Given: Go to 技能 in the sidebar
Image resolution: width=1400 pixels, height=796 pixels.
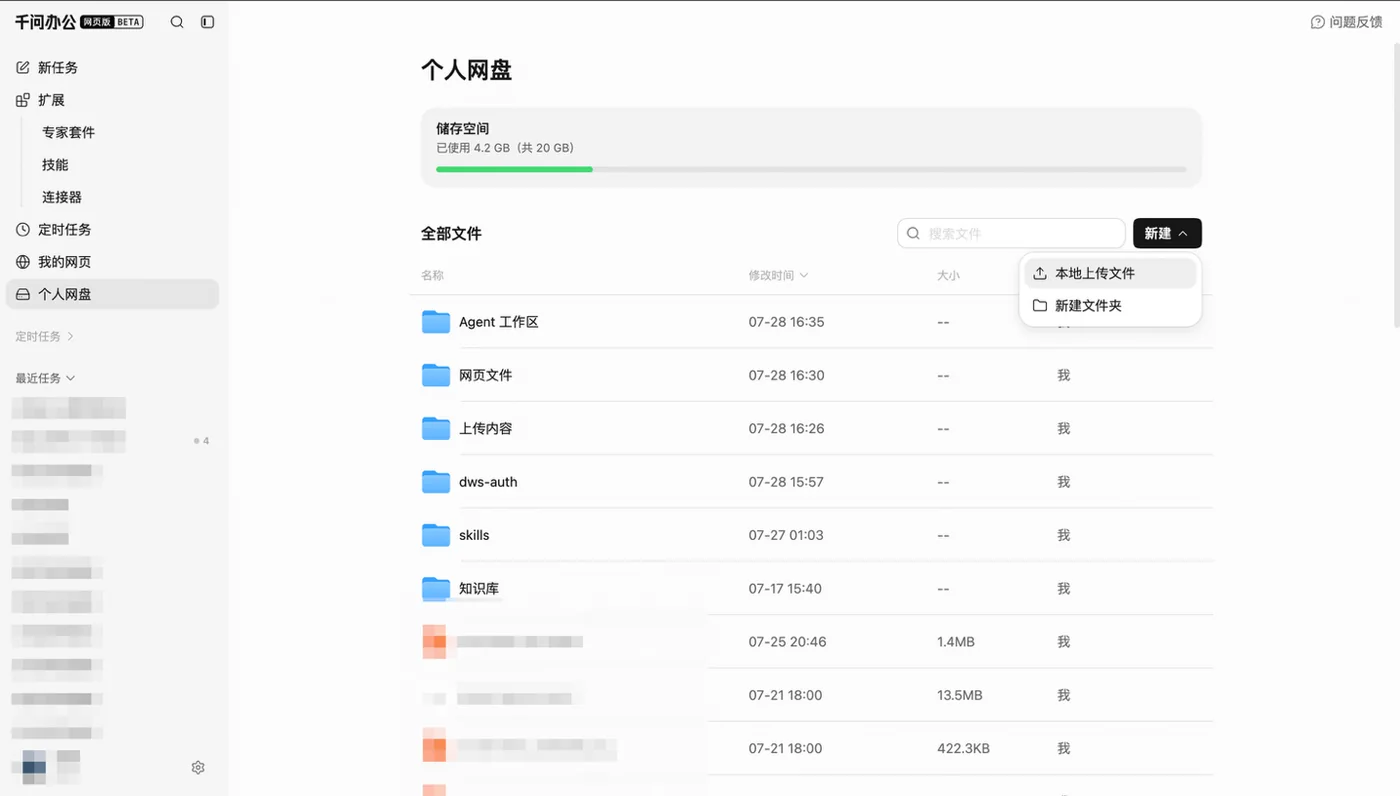Looking at the screenshot, I should pos(55,165).
